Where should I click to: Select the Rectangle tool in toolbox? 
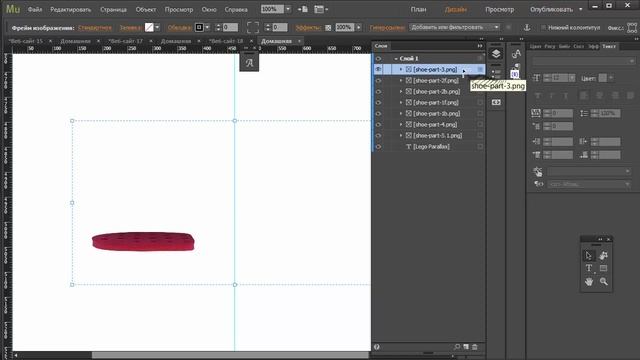point(603,268)
